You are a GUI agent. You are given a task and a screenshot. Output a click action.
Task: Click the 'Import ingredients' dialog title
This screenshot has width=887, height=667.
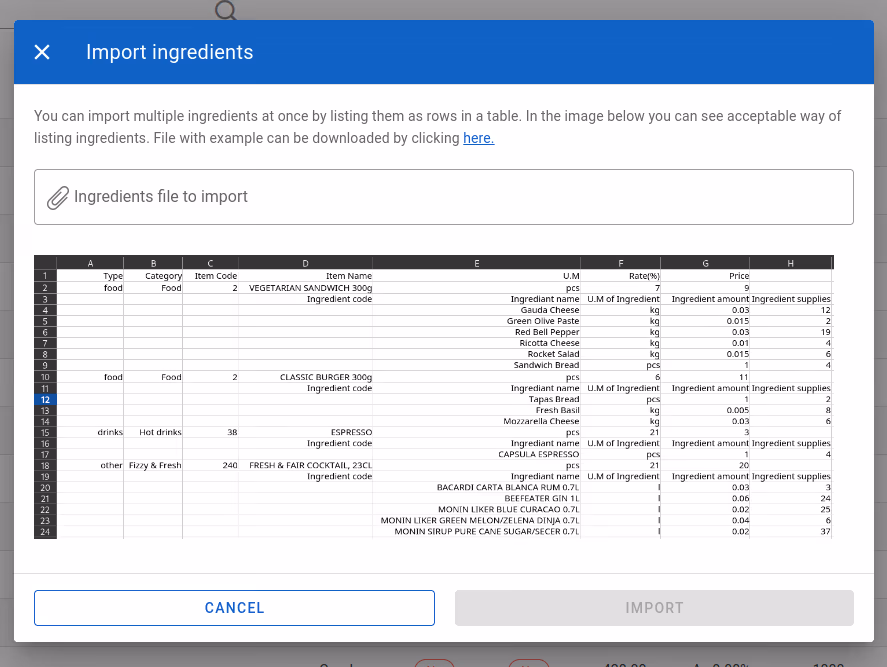[170, 52]
